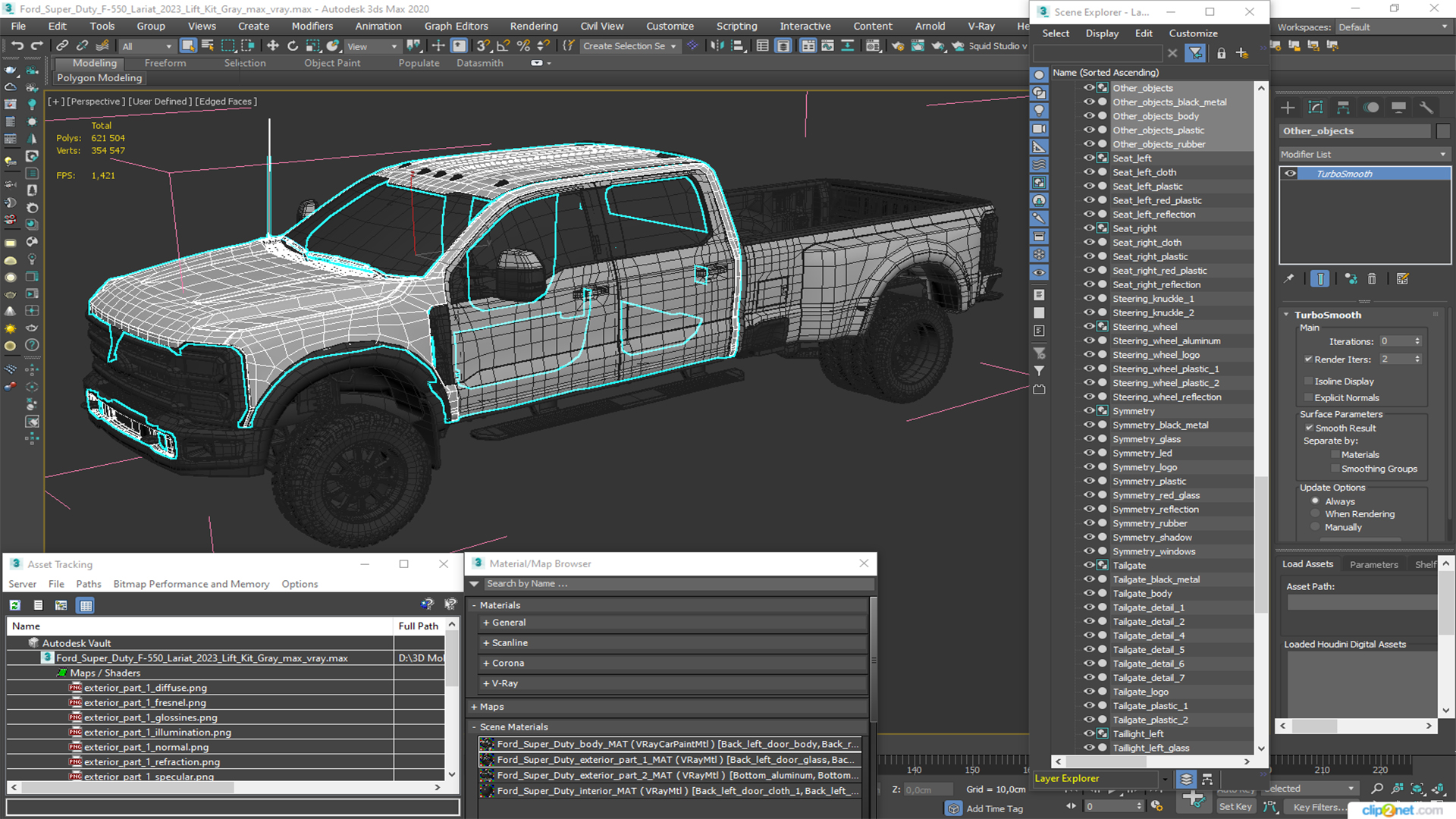Screen dimensions: 1456x819
Task: Open the reference coordinate View dropdown
Action: point(372,46)
